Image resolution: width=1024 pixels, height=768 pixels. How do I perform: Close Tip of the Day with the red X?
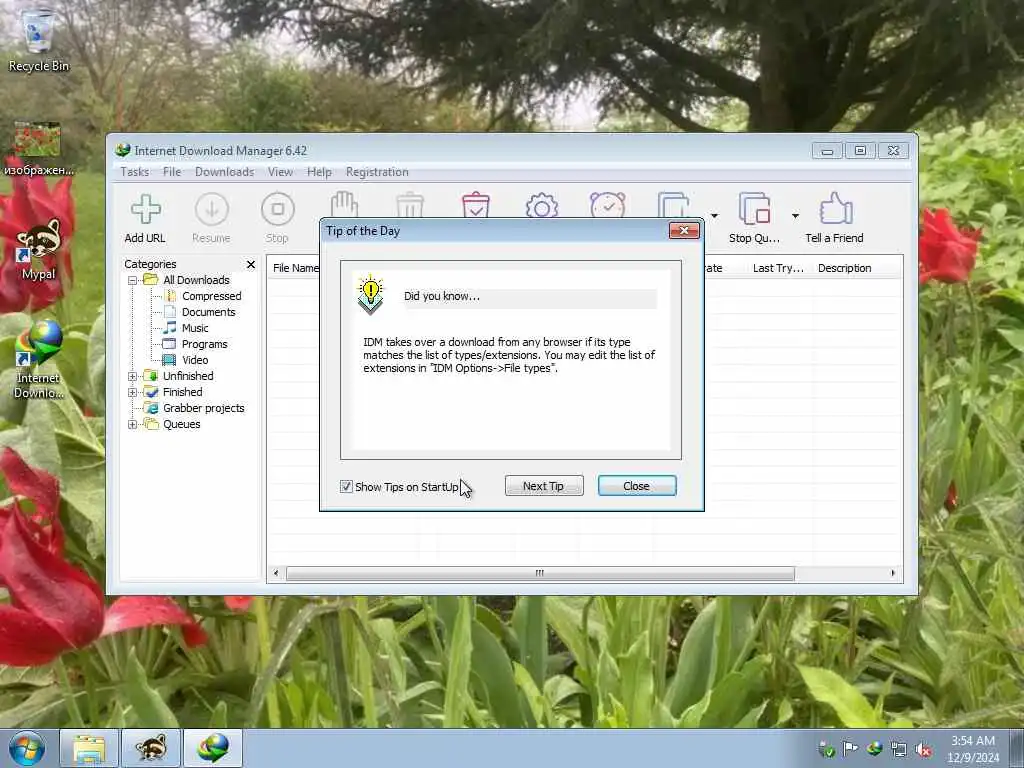pos(684,231)
